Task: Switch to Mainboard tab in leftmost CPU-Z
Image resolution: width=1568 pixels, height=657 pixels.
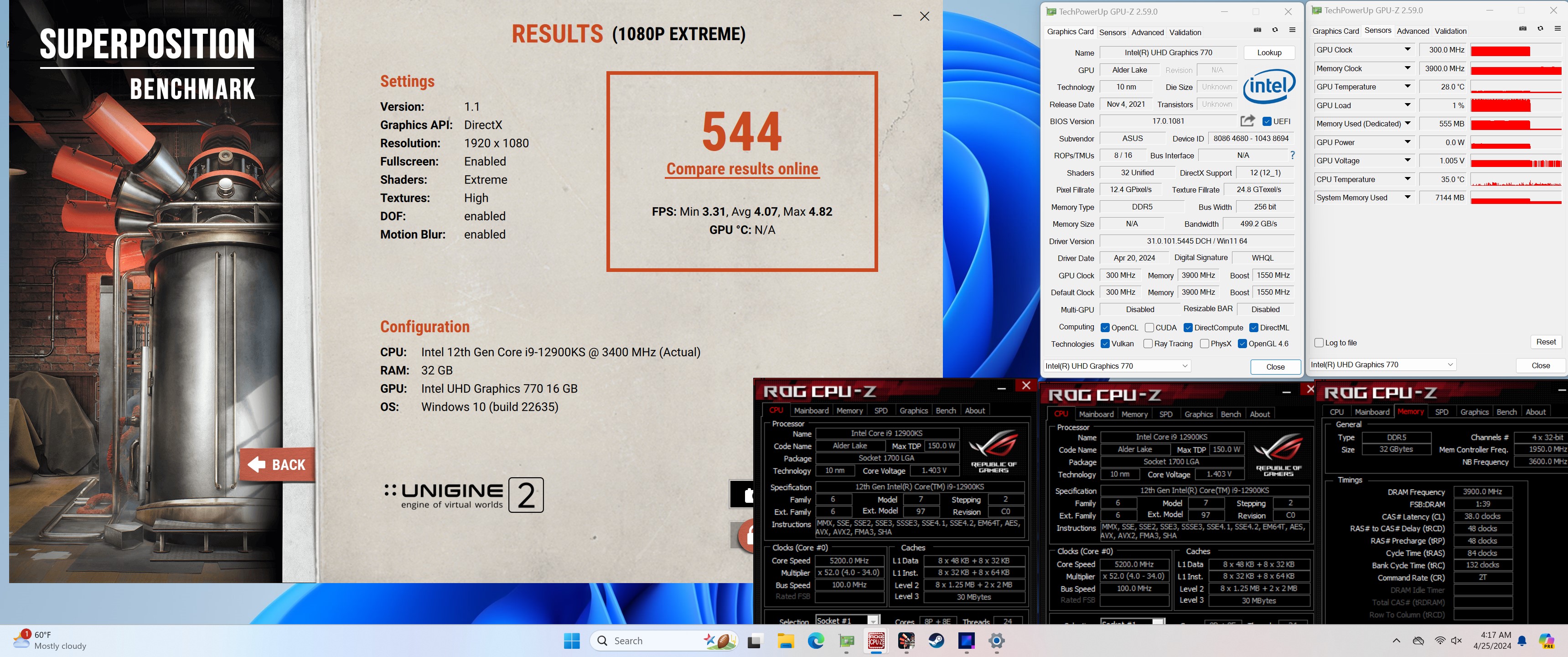Action: click(811, 410)
